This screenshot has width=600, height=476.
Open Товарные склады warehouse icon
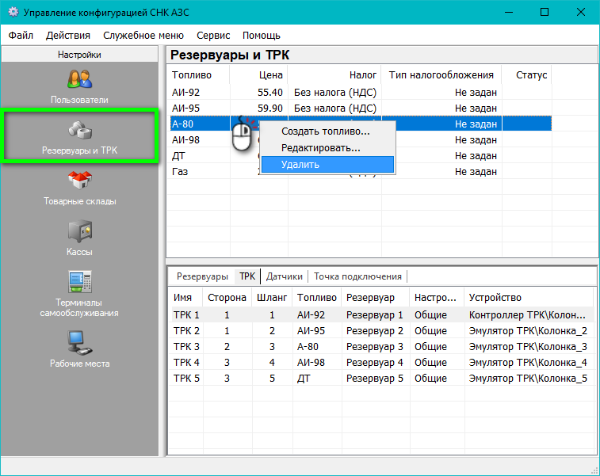pos(79,182)
